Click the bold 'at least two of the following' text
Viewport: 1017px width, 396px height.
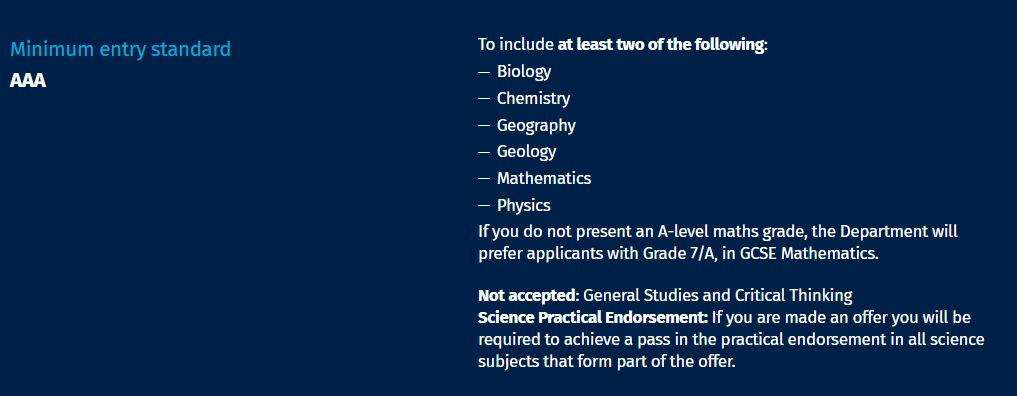point(660,45)
